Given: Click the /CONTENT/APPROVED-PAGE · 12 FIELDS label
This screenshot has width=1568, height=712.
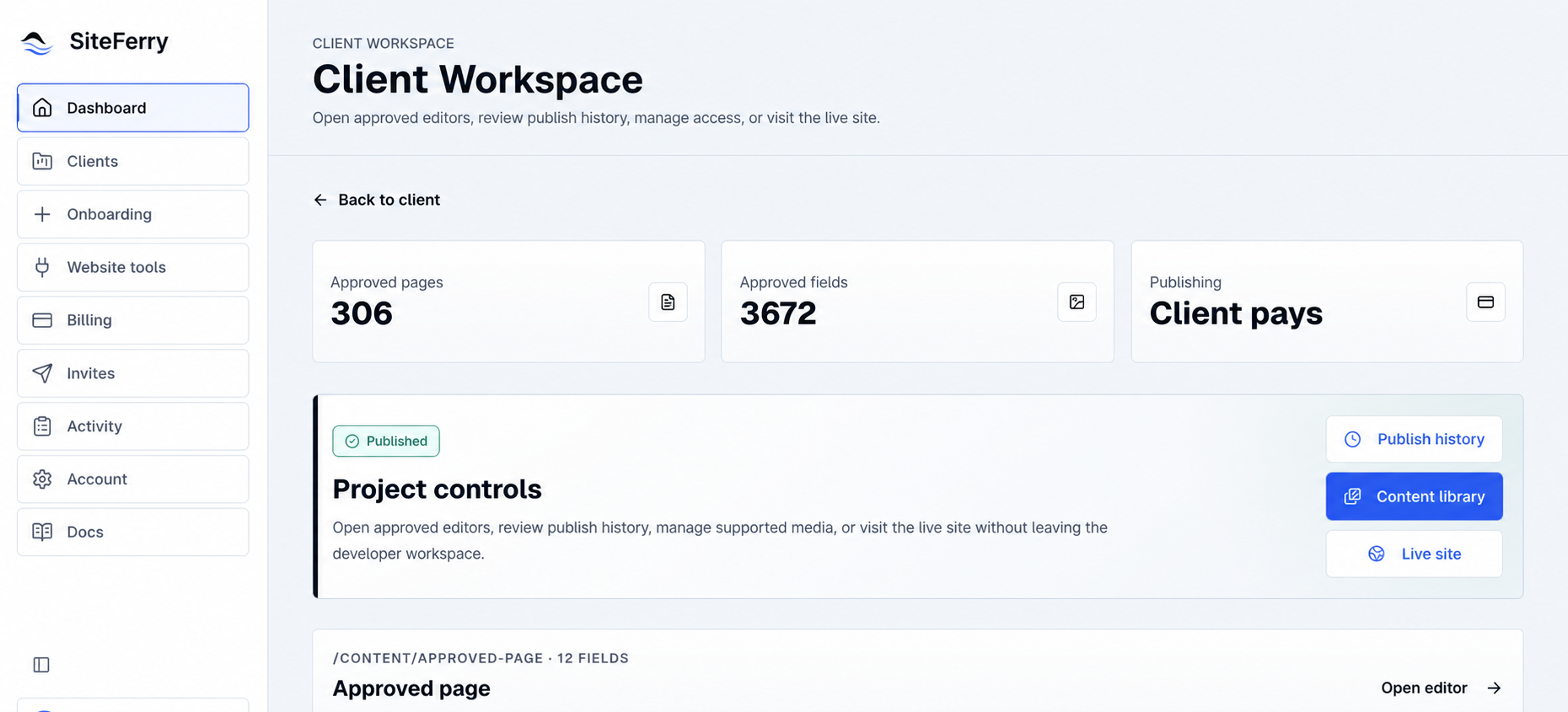Looking at the screenshot, I should click(x=481, y=658).
